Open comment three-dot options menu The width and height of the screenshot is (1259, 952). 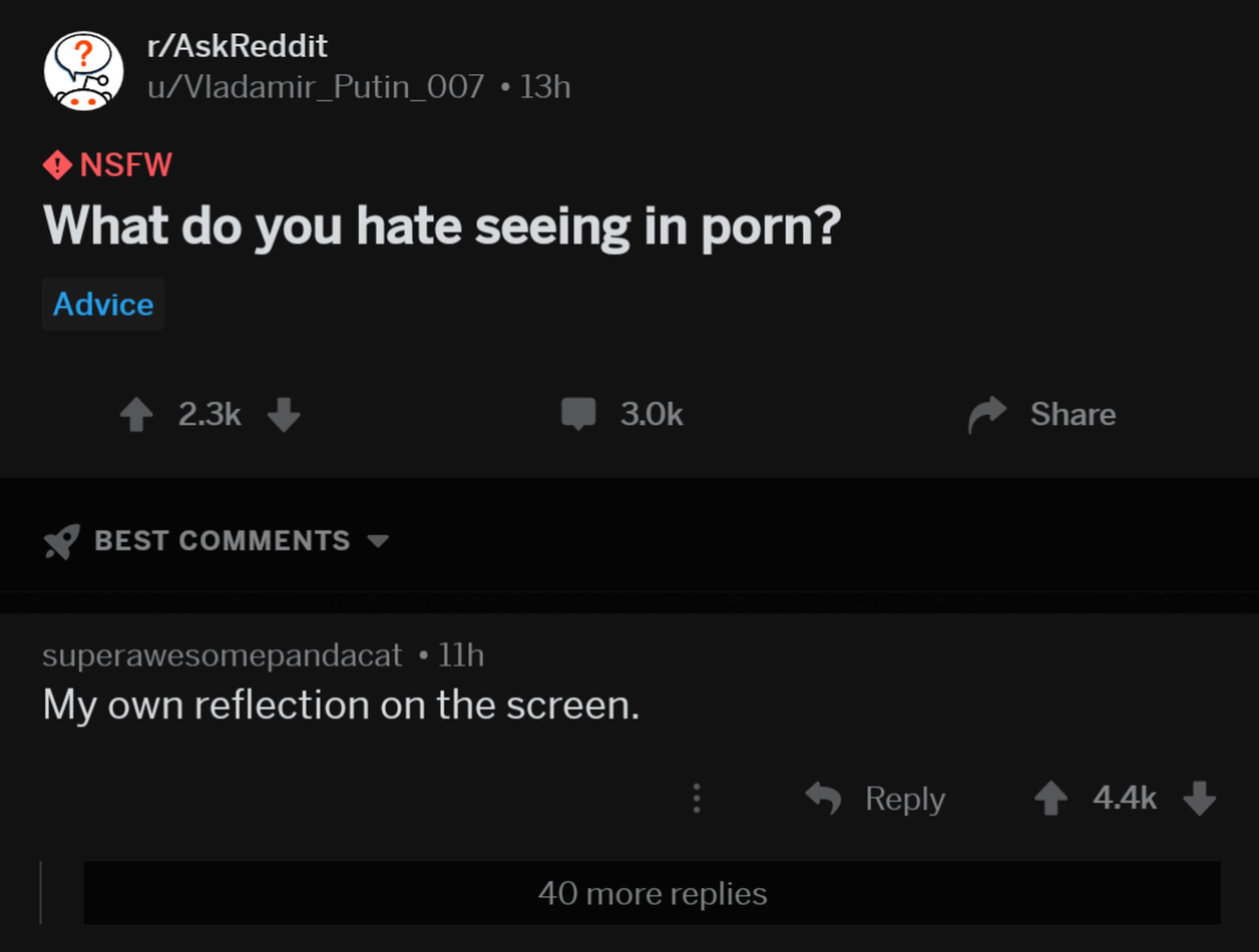click(696, 798)
